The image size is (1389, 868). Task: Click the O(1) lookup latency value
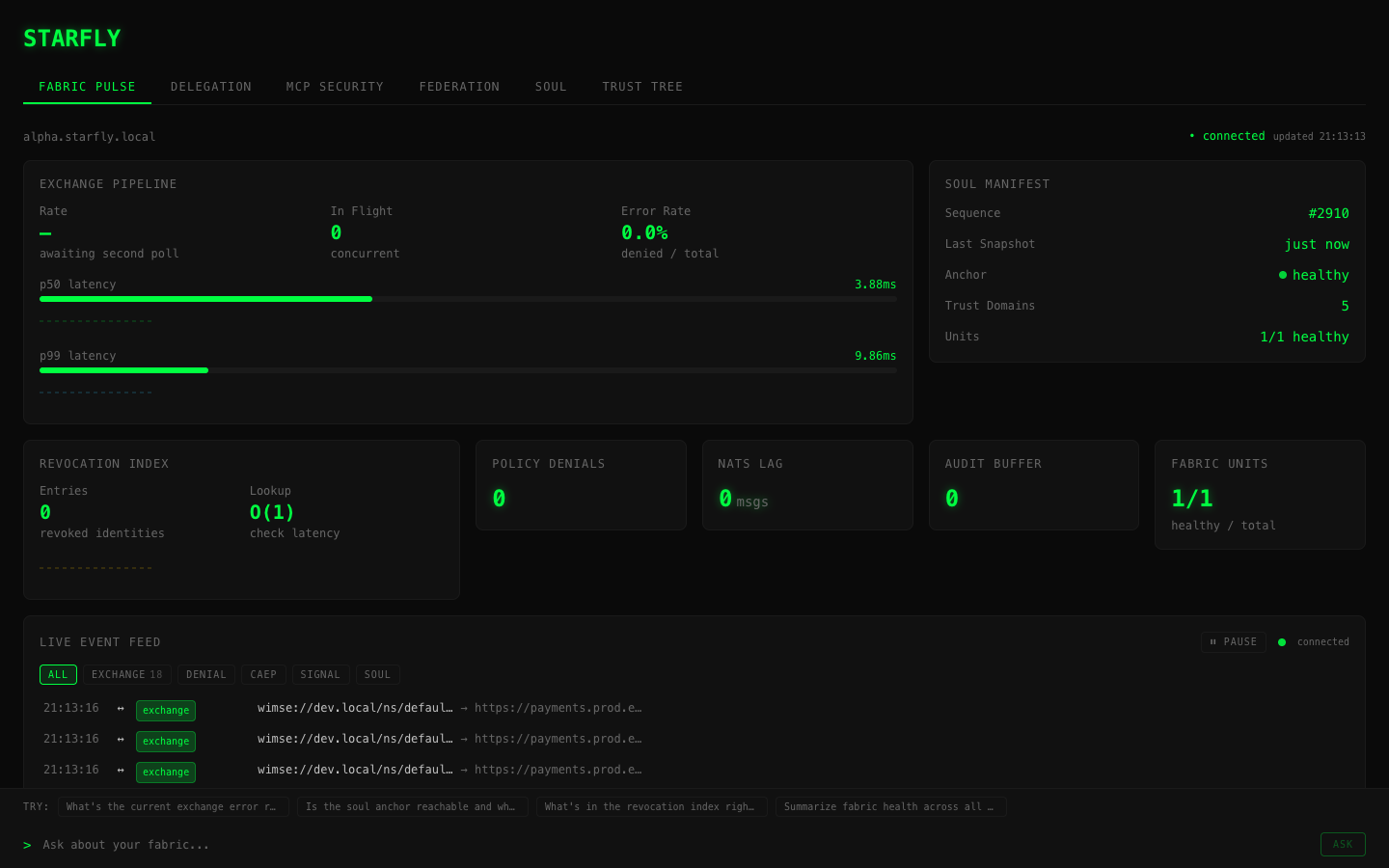pos(272,512)
